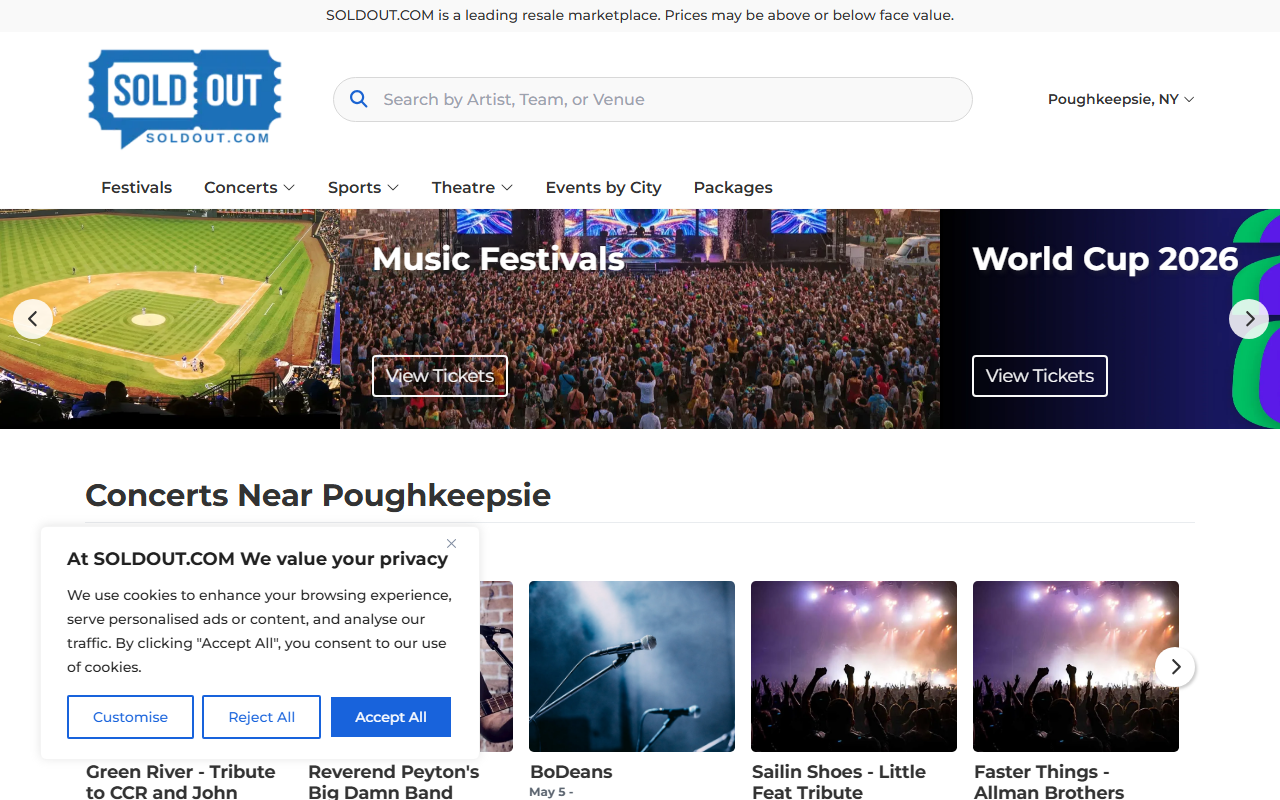
Task: View Tickets for World Cup 2026
Action: click(x=1040, y=376)
